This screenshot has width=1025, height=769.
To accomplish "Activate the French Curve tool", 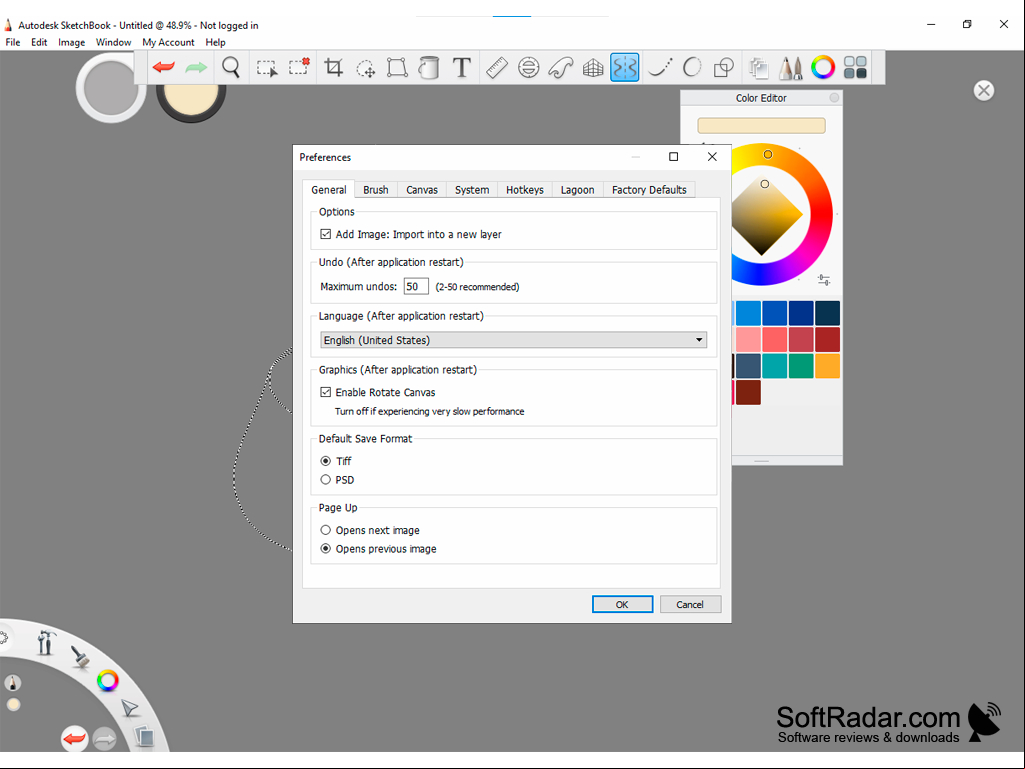I will 561,67.
